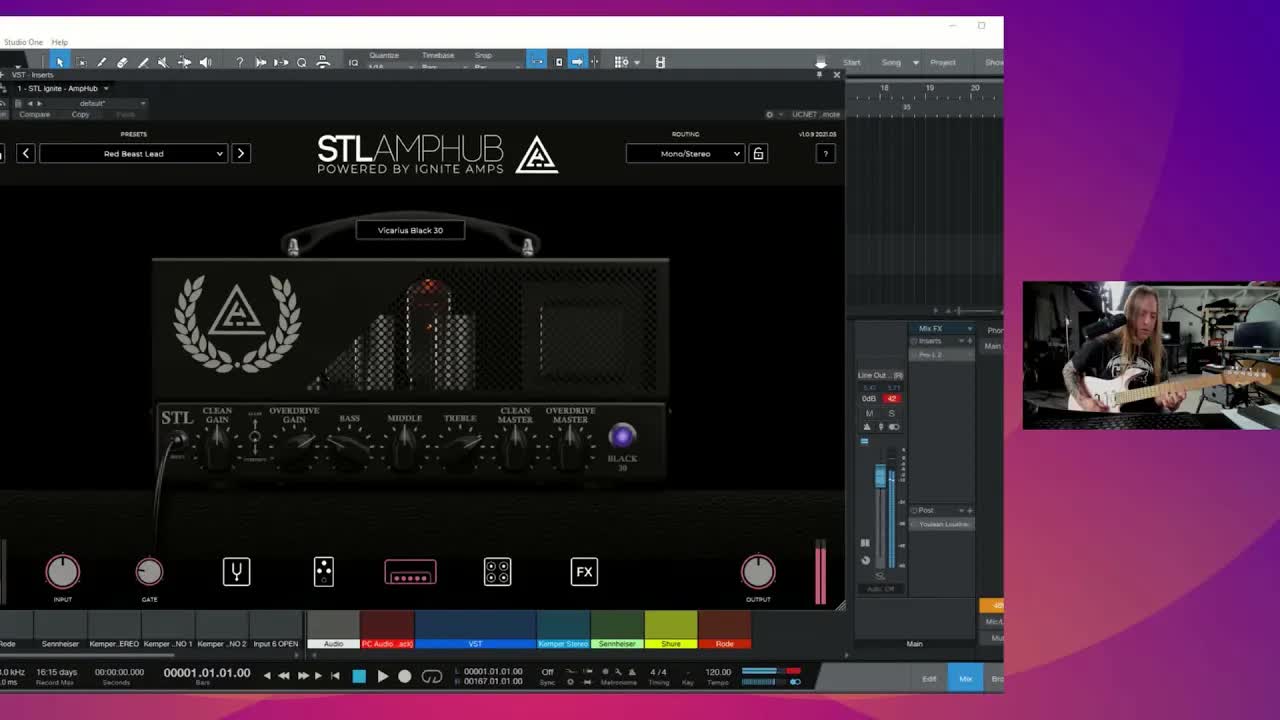The image size is (1280, 720).
Task: Adjust the Output knob
Action: [758, 572]
